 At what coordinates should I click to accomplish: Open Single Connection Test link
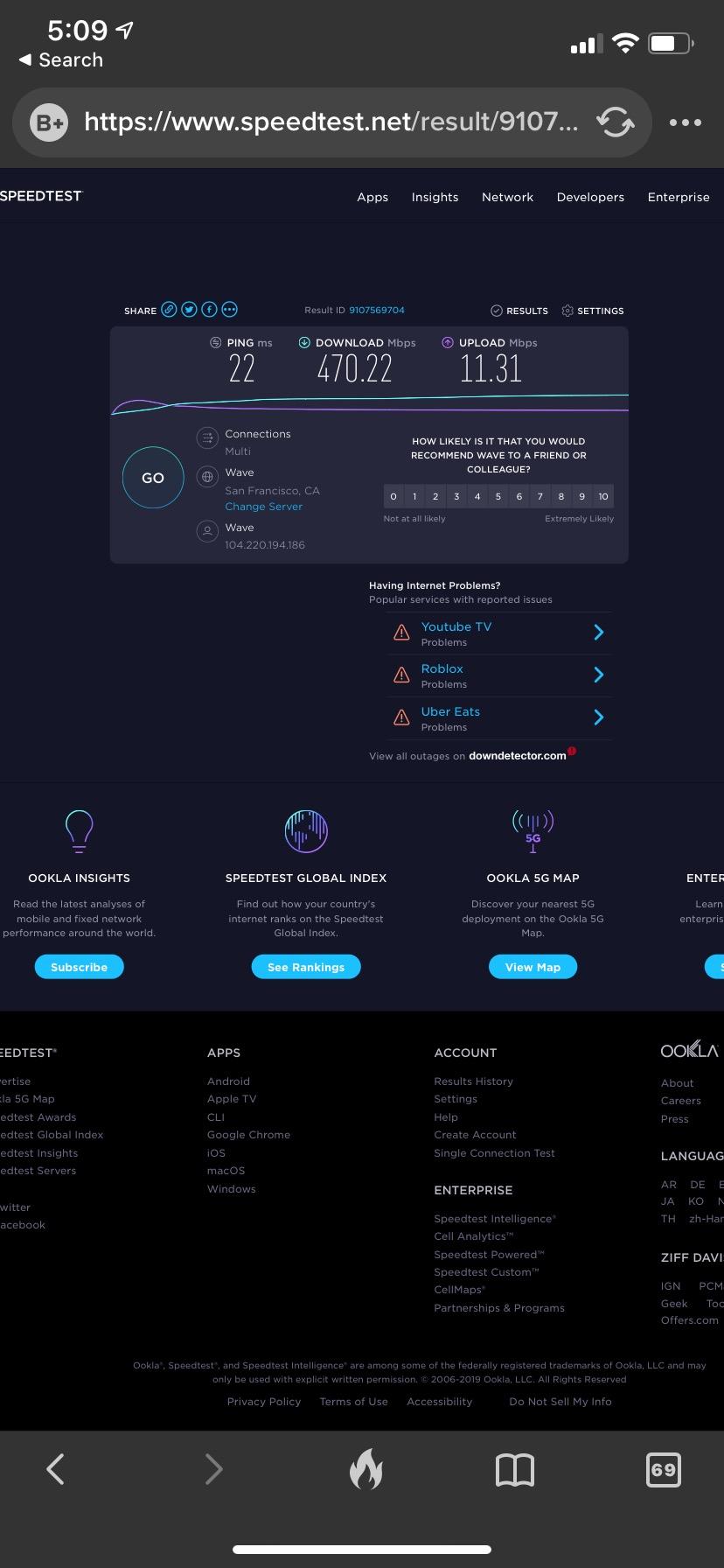(495, 1153)
